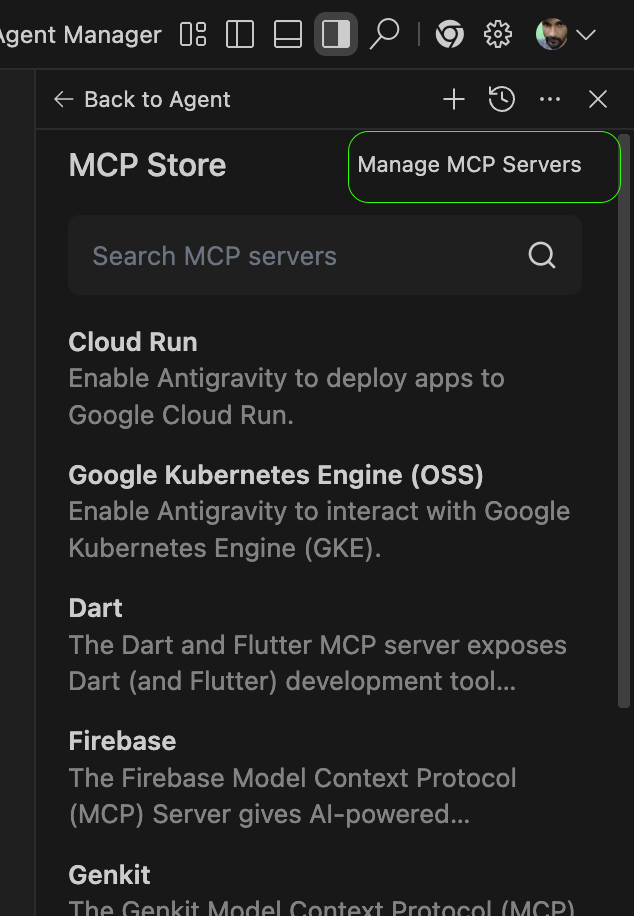The image size is (634, 916).
Task: Open settings via the gear icon
Action: (497, 35)
